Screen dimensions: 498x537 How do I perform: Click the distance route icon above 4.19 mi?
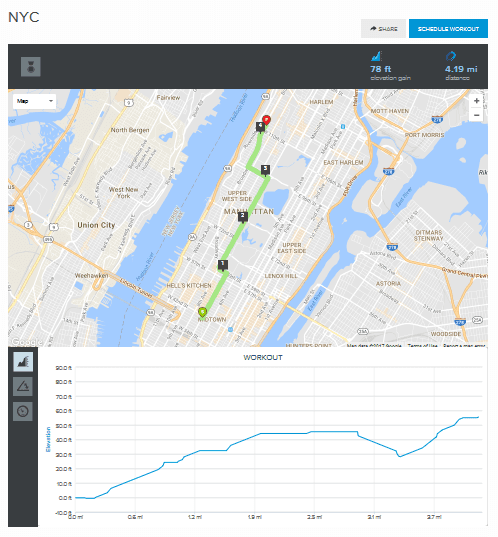click(451, 56)
